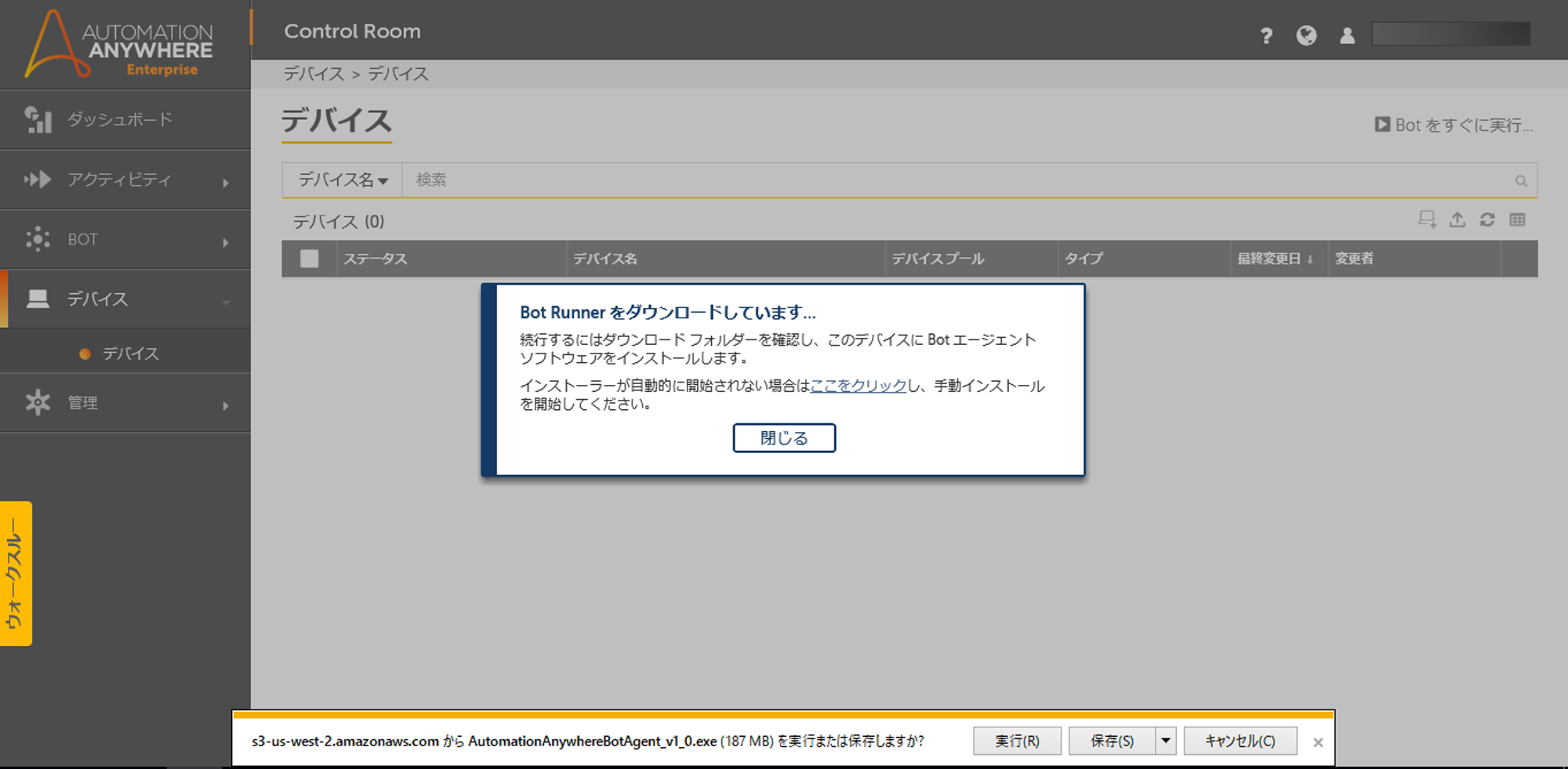
Task: Open アクティビティ menu item
Action: (119, 180)
